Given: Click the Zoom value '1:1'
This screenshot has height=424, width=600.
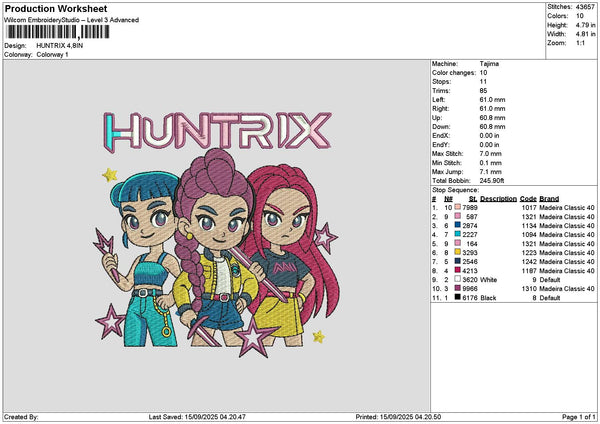Looking at the screenshot, I should pyautogui.click(x=580, y=43).
